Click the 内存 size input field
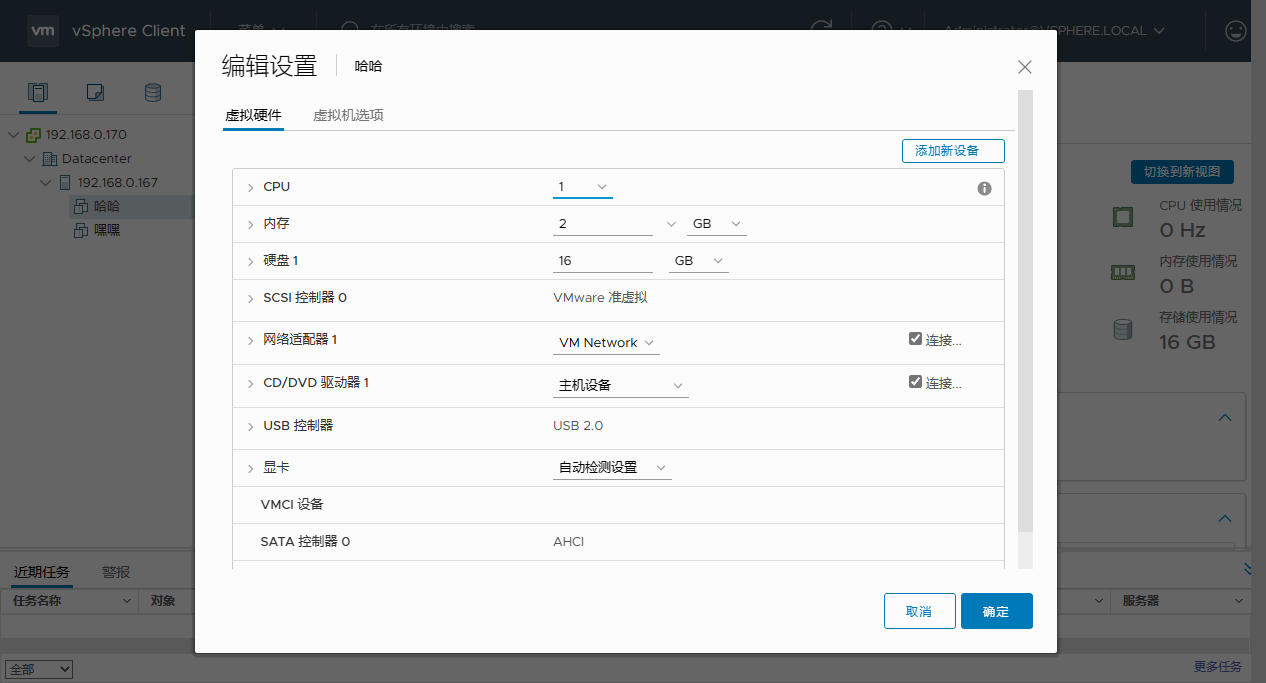 (x=602, y=224)
